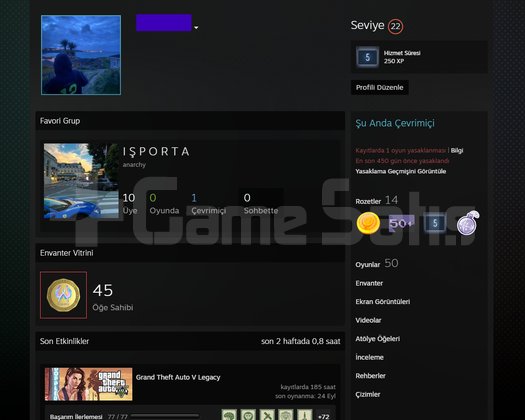
Task: Open the Çizimler artwork page
Action: pos(368,395)
